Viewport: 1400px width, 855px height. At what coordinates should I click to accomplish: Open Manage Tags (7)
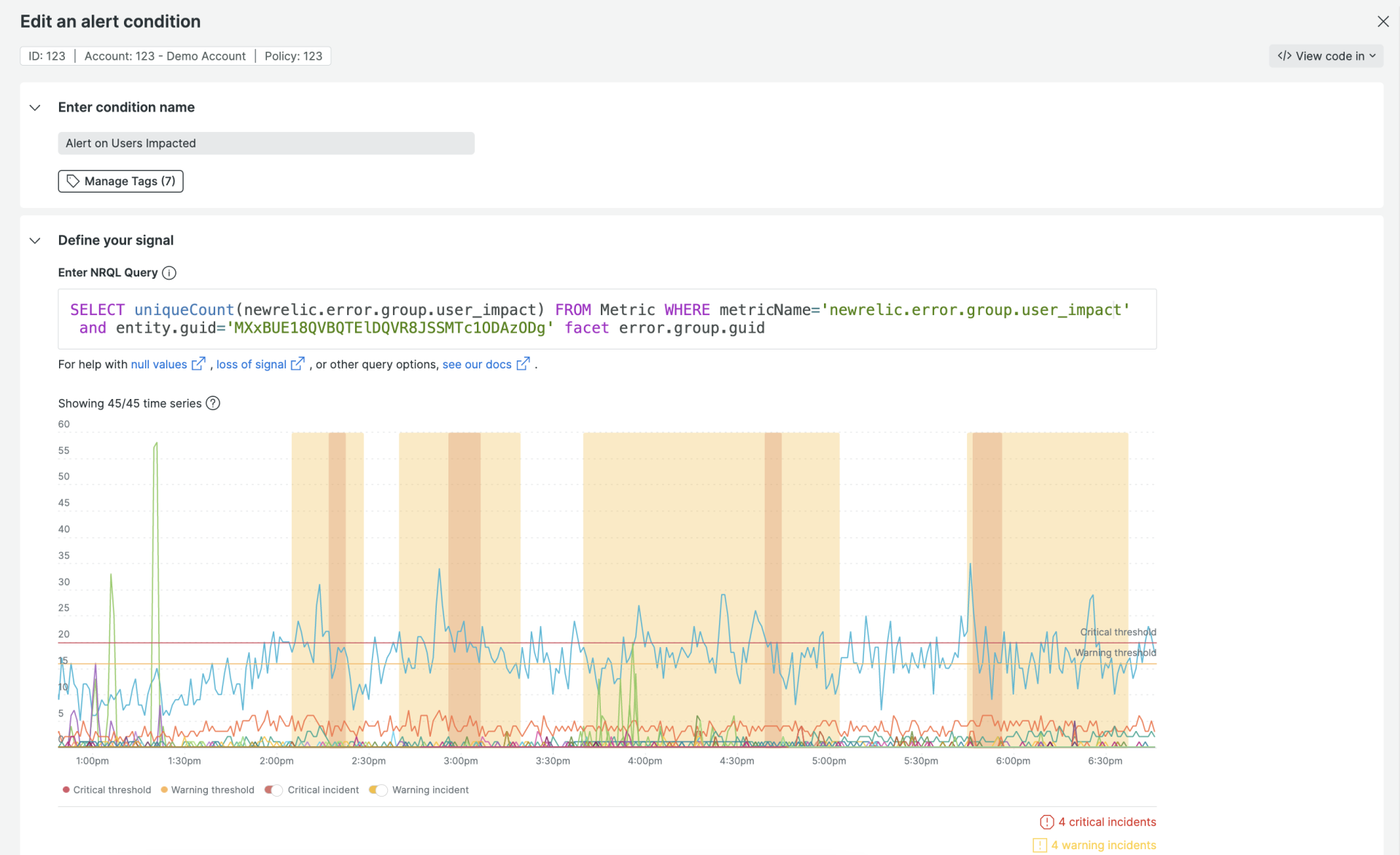pos(120,181)
